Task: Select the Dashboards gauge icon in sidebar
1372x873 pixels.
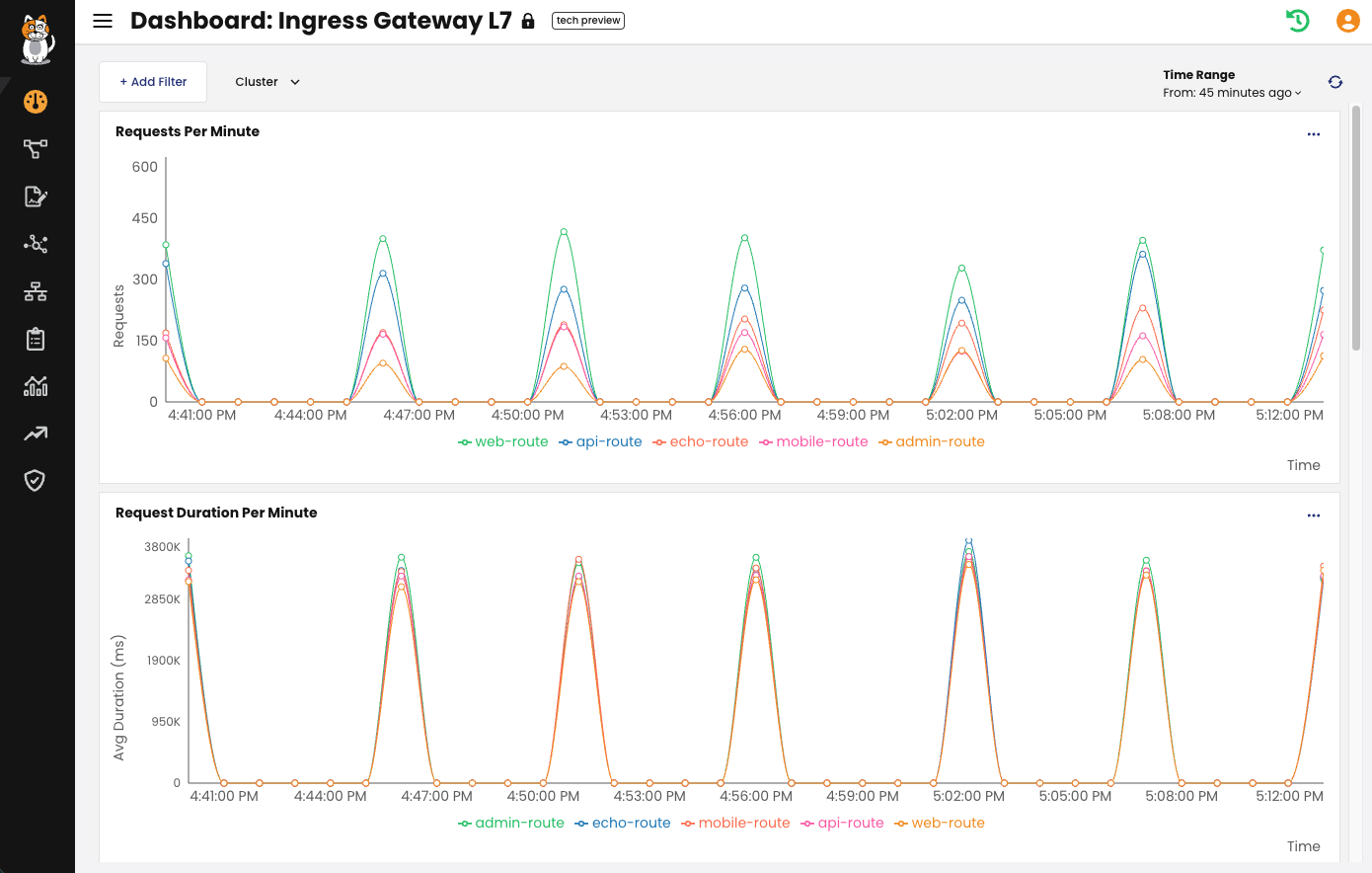Action: (36, 101)
